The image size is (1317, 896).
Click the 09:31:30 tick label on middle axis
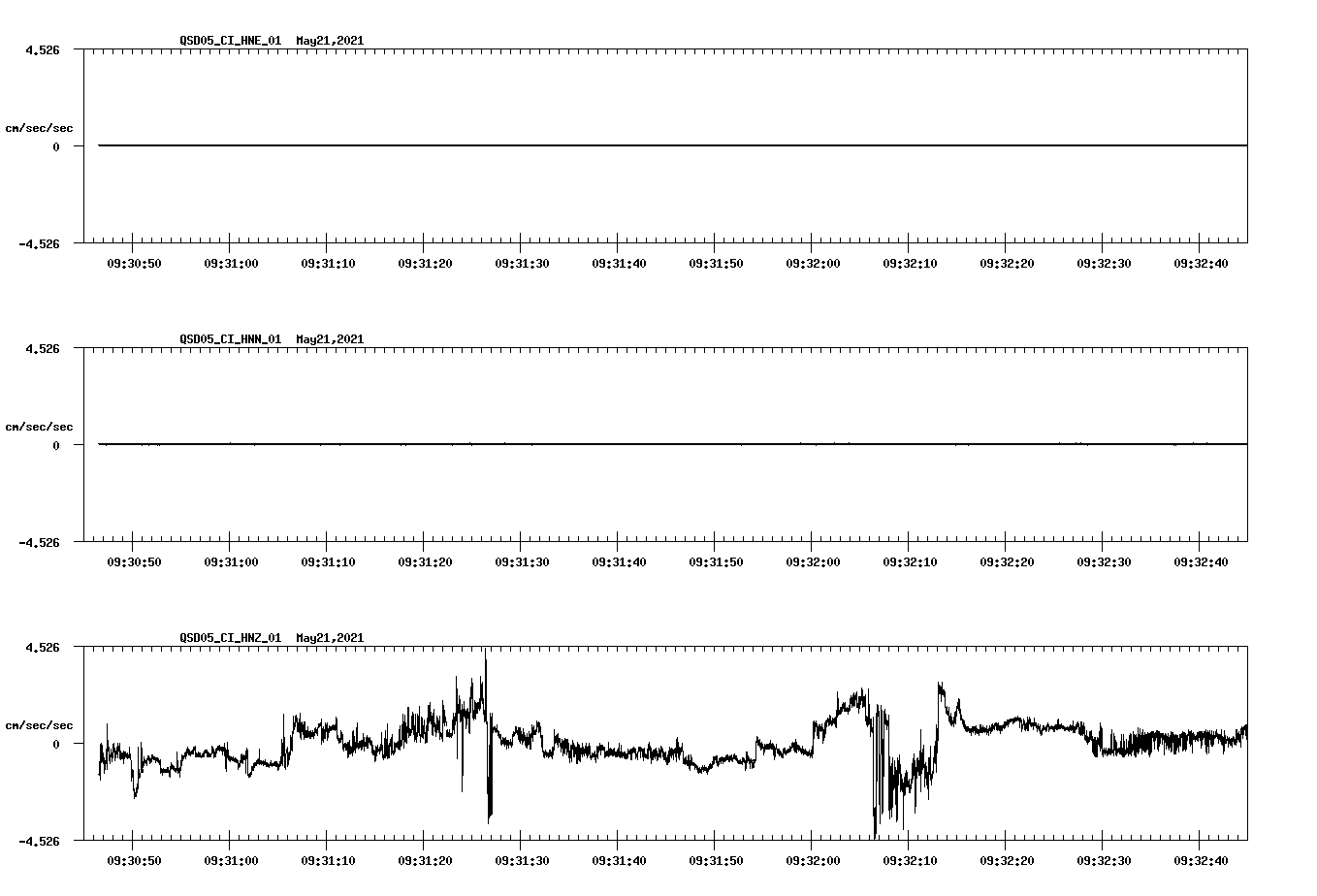click(521, 560)
